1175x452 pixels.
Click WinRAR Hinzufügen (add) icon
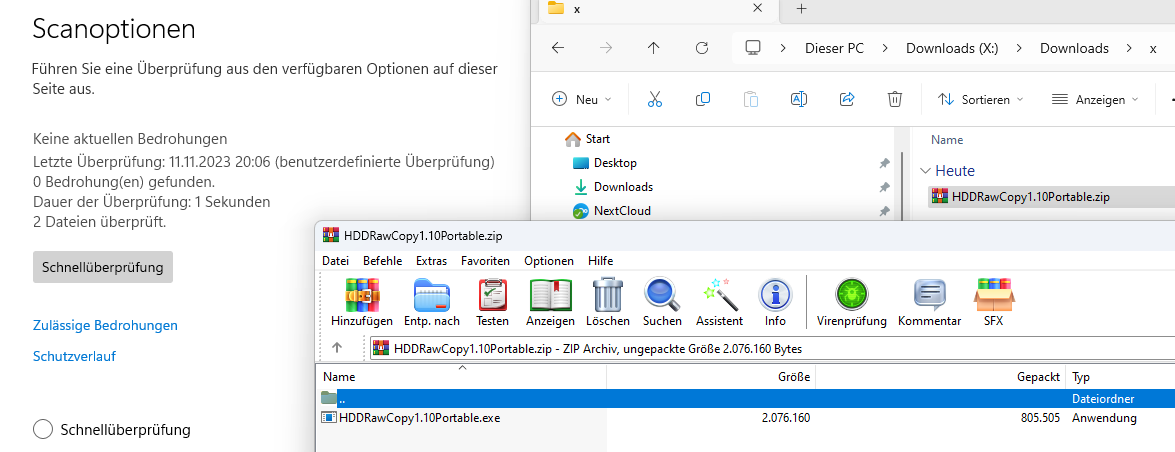tap(362, 295)
